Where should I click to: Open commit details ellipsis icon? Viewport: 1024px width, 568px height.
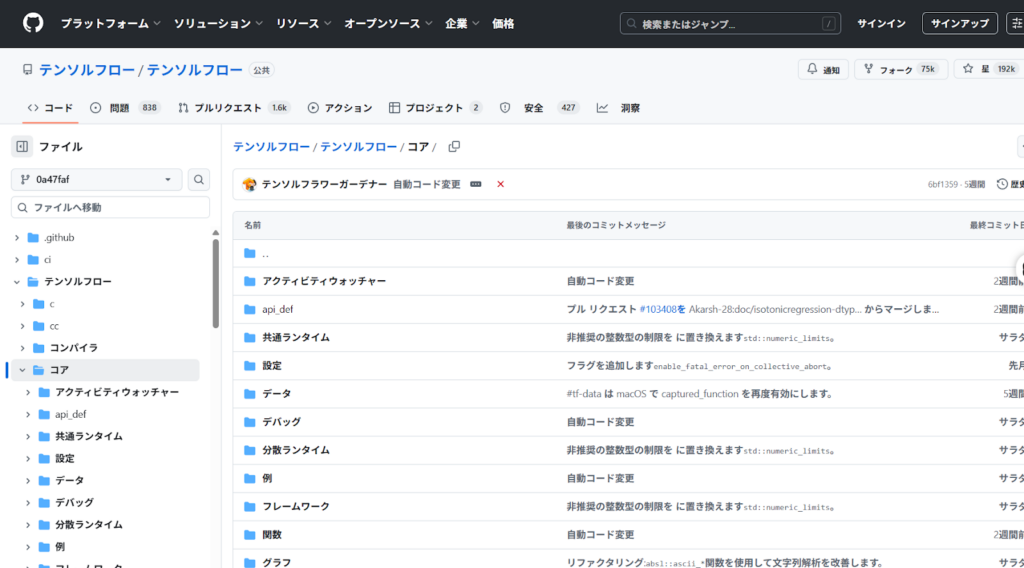coord(476,185)
